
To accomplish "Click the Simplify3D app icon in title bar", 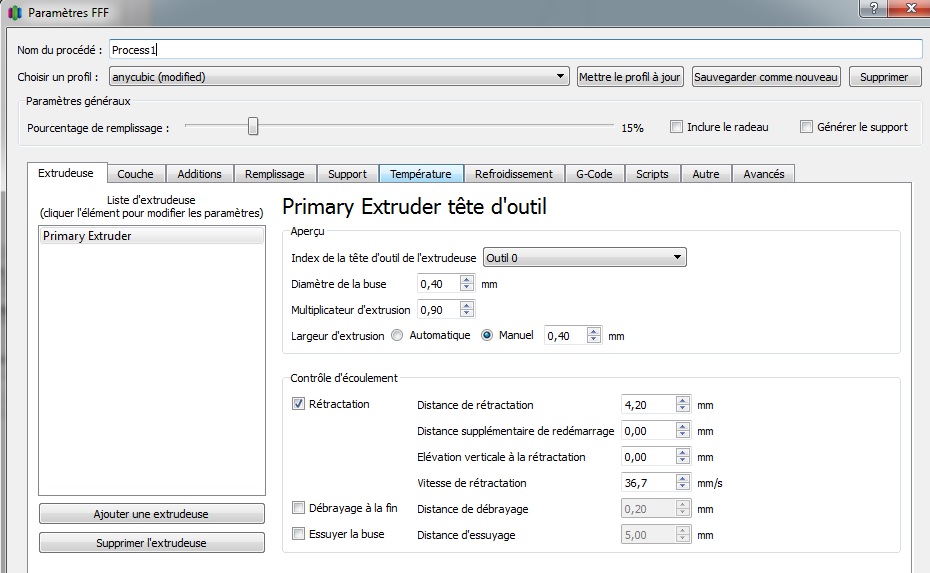I will (x=15, y=12).
